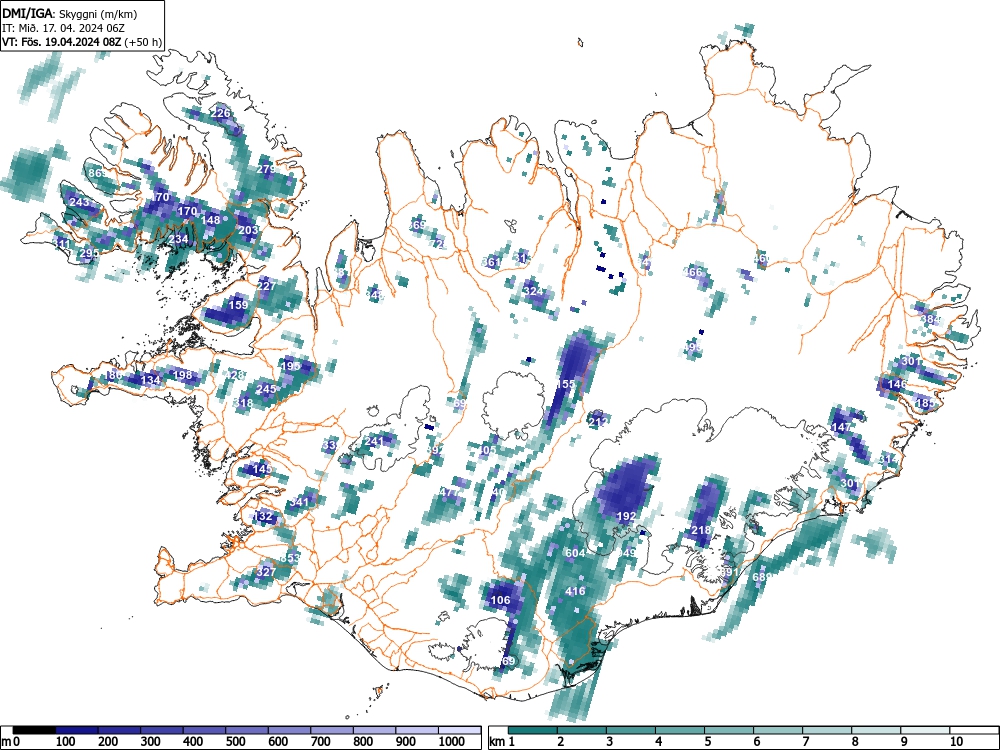Click the visibility value 689
Image resolution: width=1000 pixels, height=750 pixels.
click(x=762, y=577)
